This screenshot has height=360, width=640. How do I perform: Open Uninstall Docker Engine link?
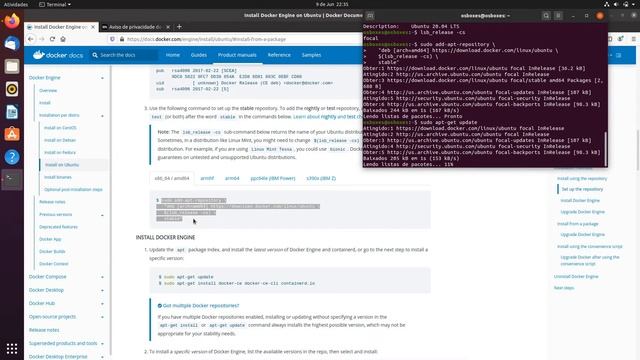pyautogui.click(x=576, y=276)
